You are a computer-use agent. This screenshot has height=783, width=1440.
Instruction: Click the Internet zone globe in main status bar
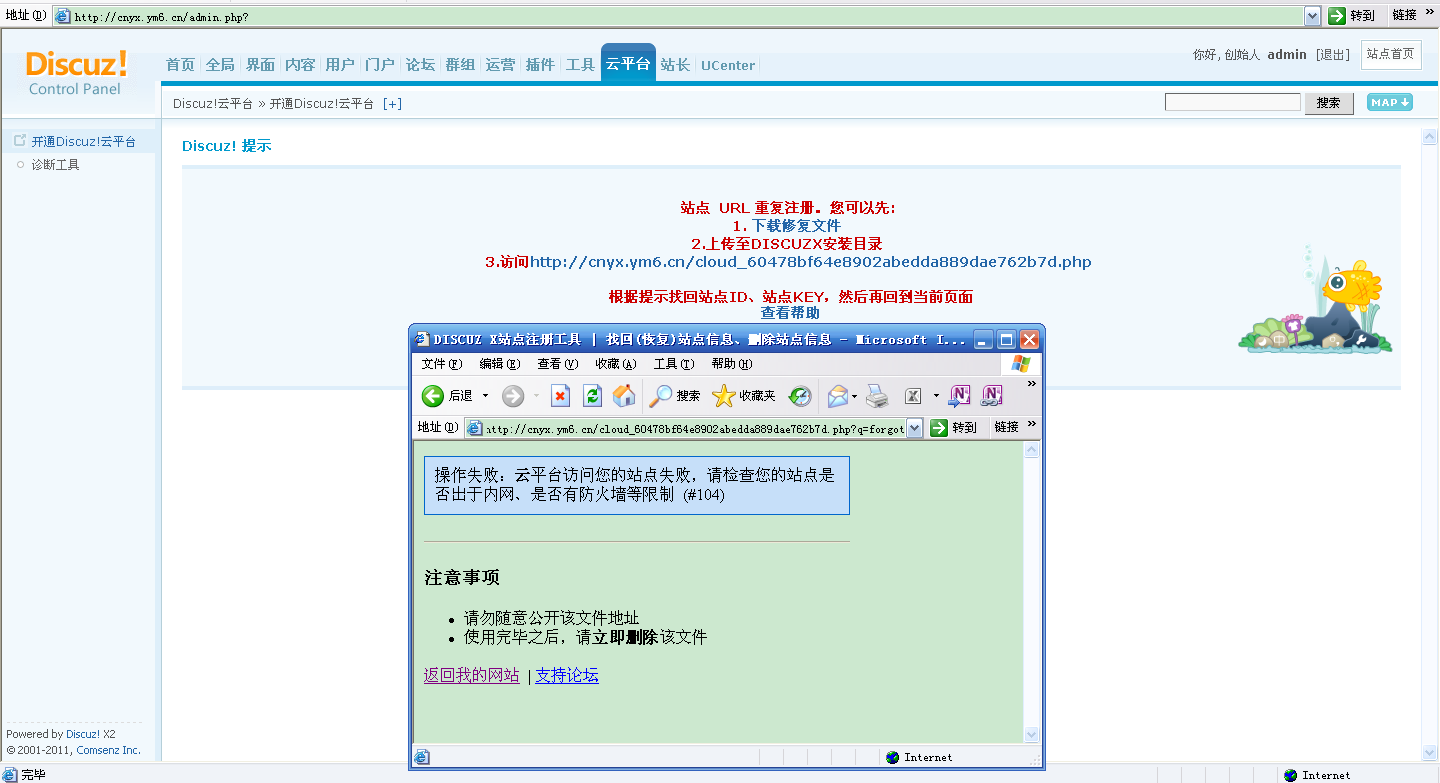coord(1290,775)
